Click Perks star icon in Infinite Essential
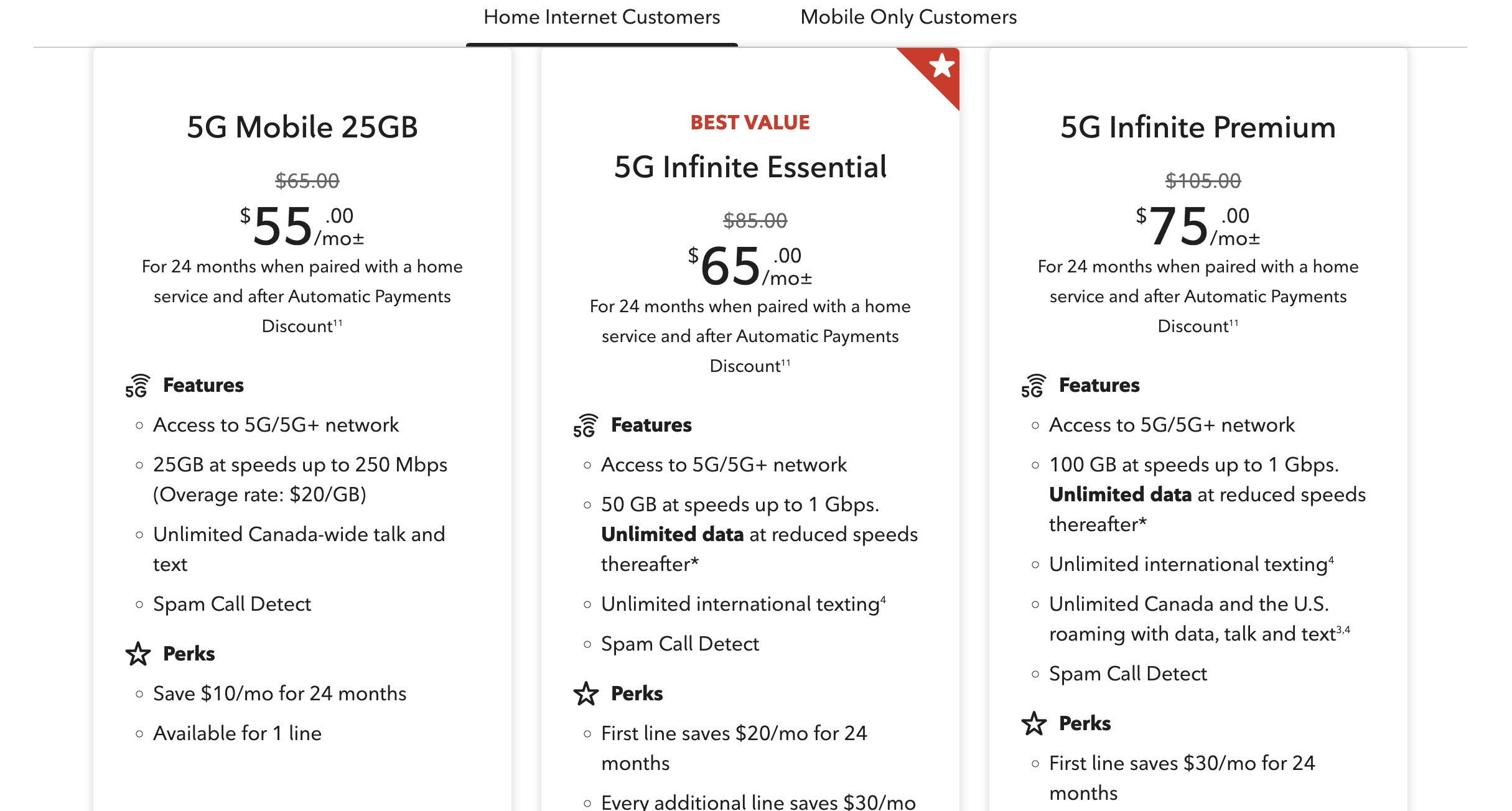The height and width of the screenshot is (811, 1512). pos(586,693)
